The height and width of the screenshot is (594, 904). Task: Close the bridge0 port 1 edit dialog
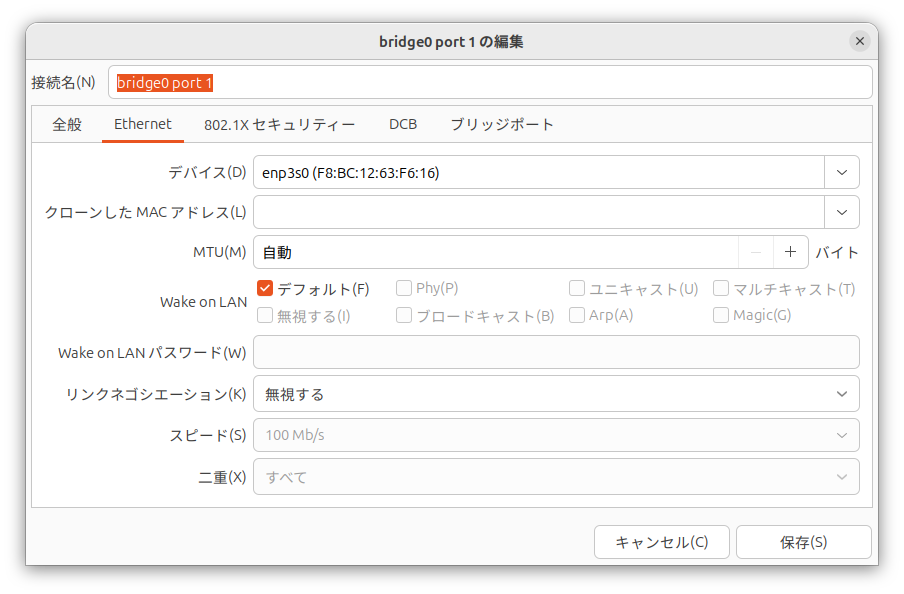[x=859, y=41]
